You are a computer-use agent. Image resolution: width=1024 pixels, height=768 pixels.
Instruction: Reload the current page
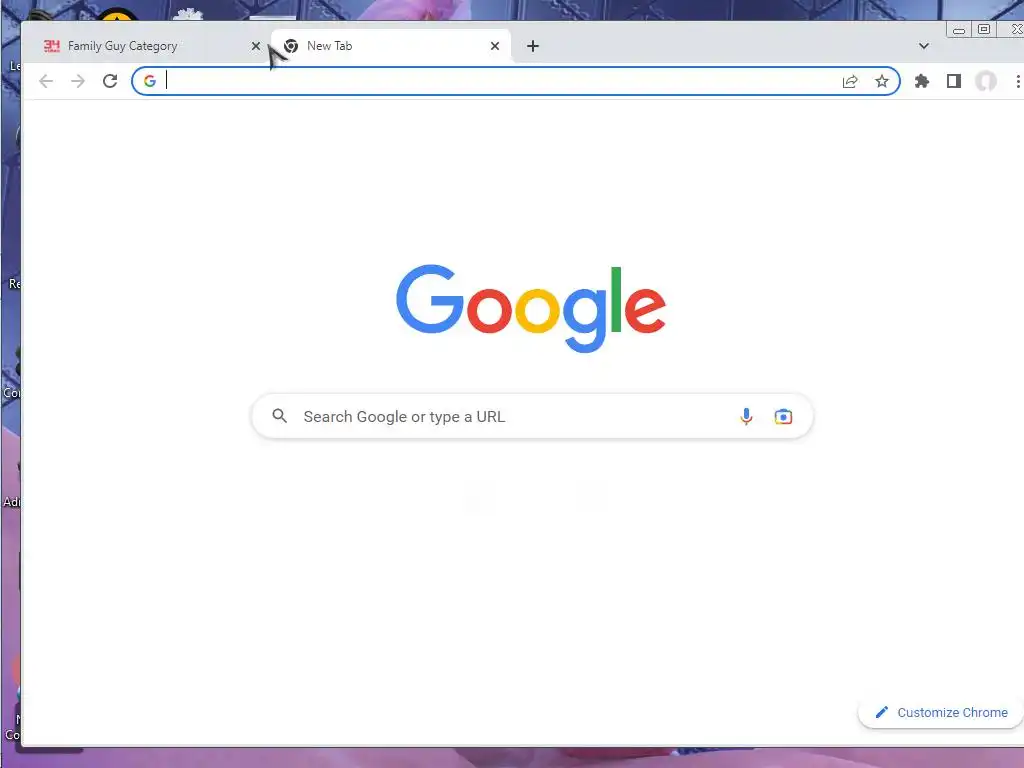tap(110, 81)
